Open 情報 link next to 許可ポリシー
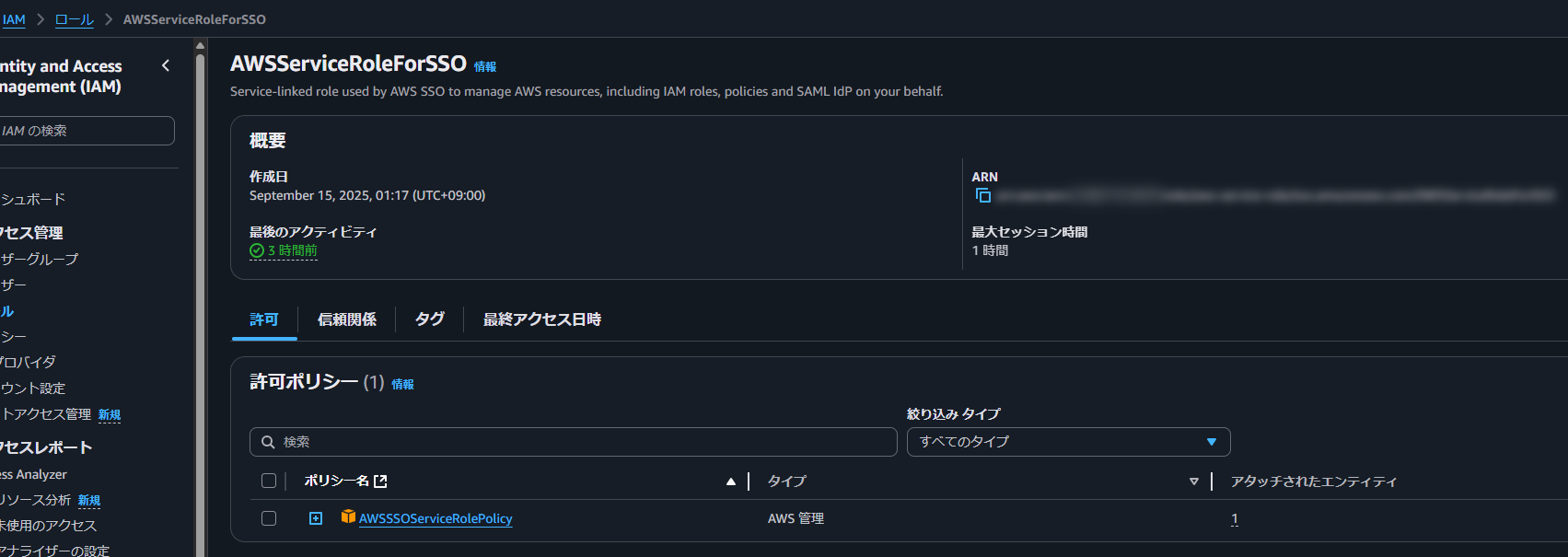 pos(402,384)
